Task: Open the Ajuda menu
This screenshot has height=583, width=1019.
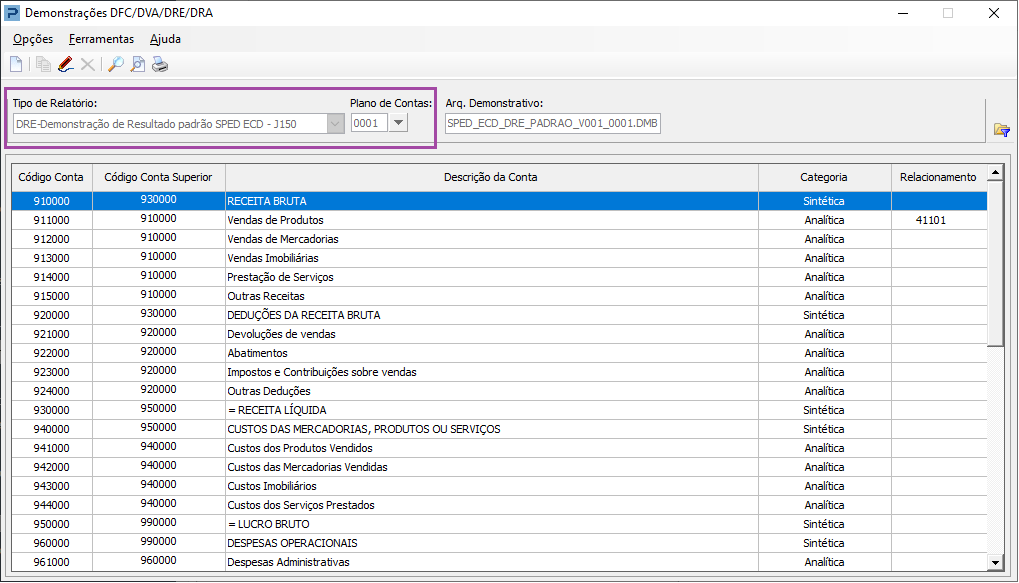Action: coord(165,39)
